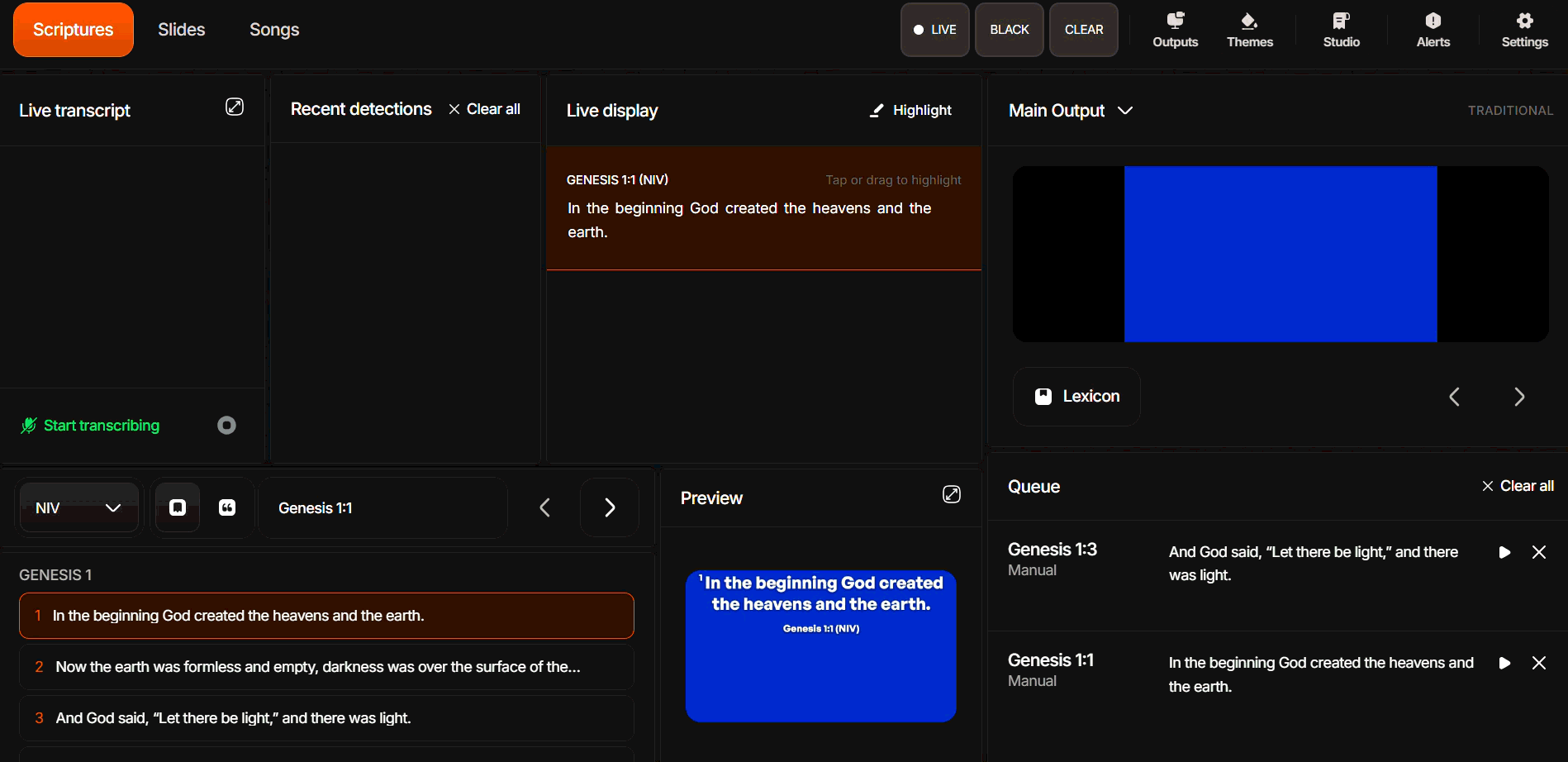Click the CLEAR output button
This screenshot has width=1568, height=762.
tap(1083, 30)
